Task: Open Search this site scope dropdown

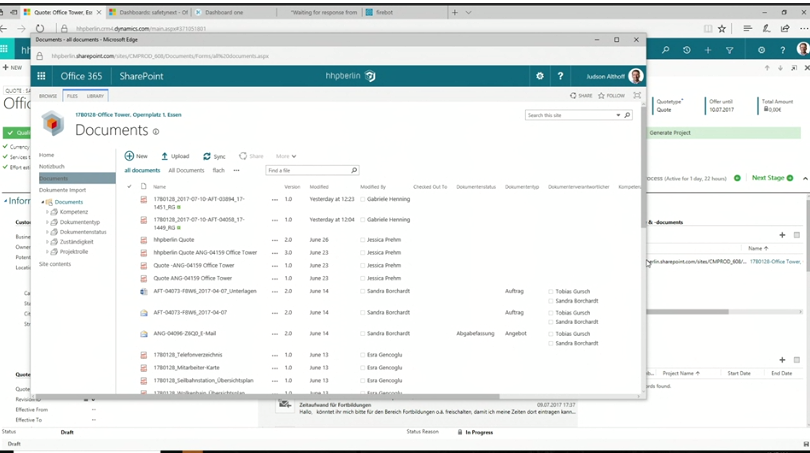Action: (618, 115)
